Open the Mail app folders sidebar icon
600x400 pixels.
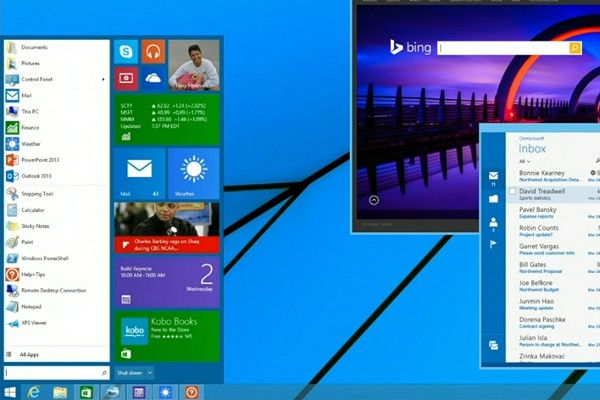(493, 199)
